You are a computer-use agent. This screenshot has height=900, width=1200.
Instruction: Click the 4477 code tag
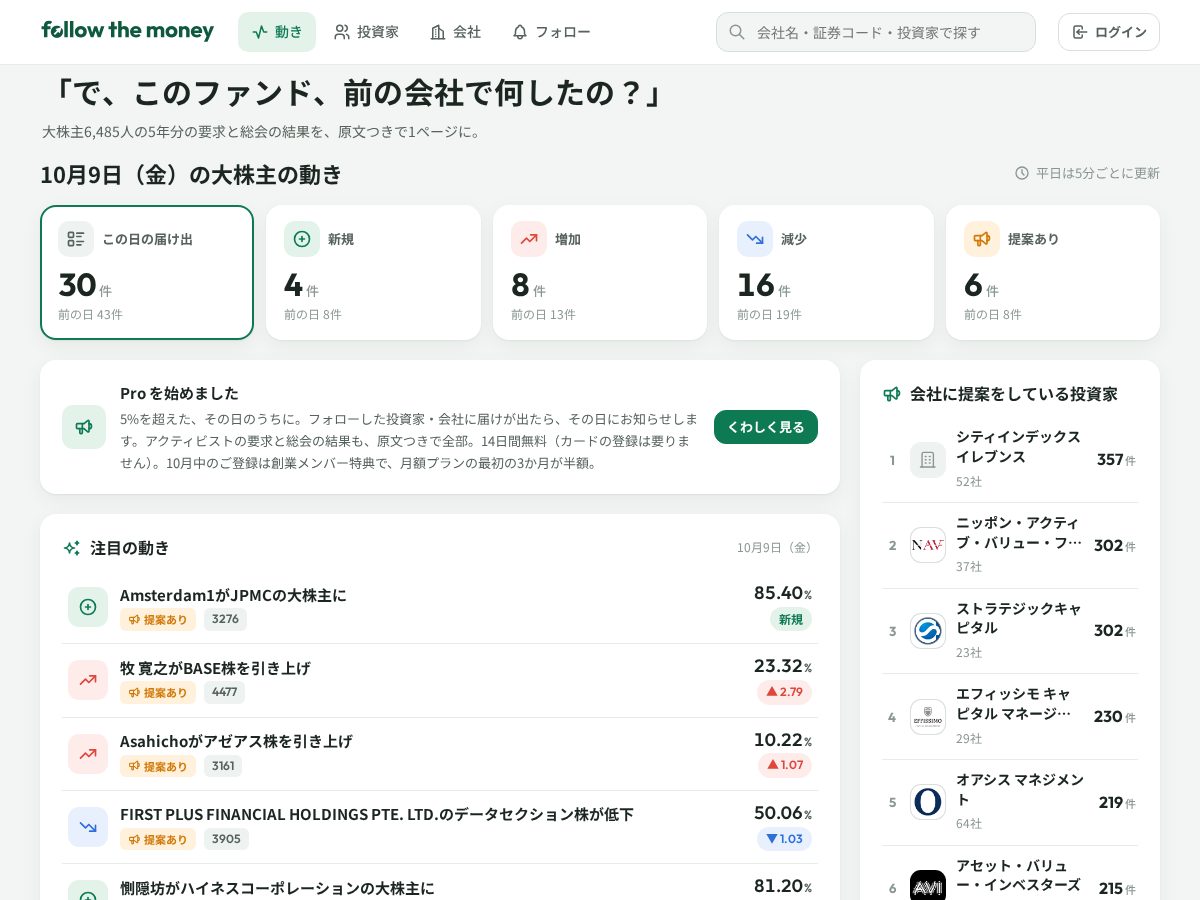tap(224, 692)
